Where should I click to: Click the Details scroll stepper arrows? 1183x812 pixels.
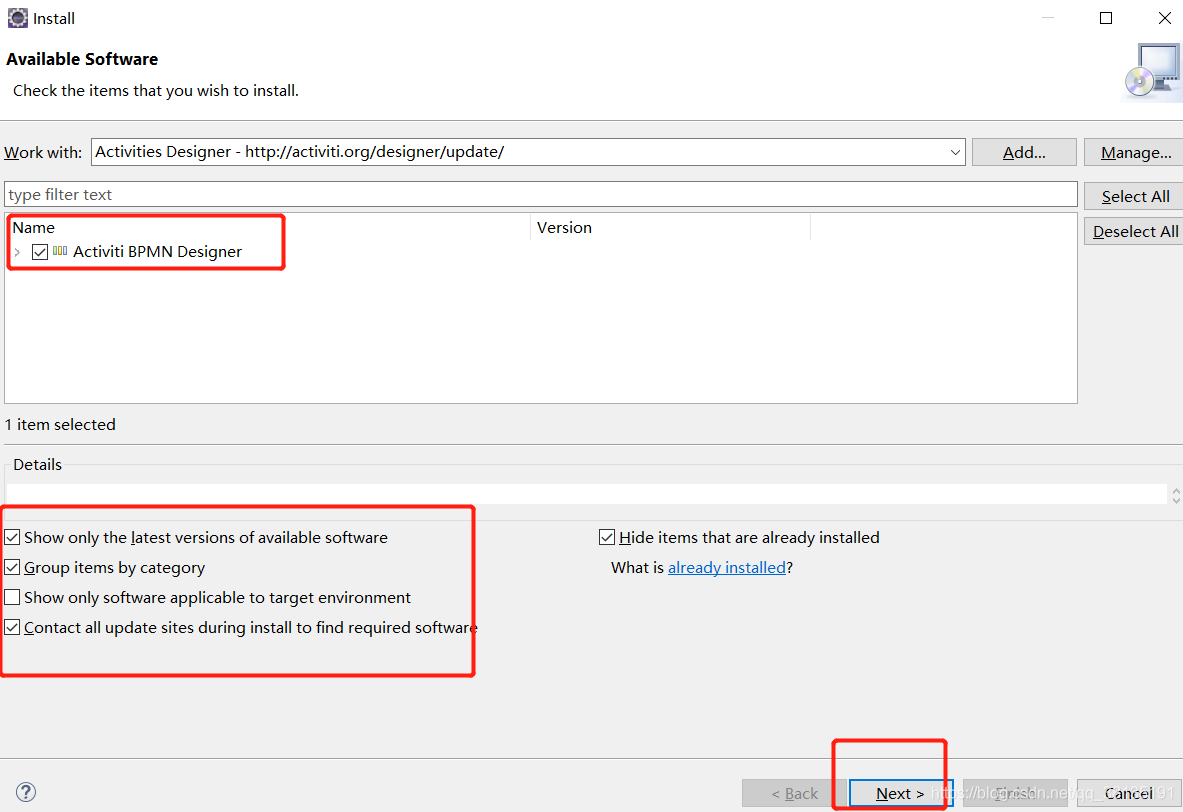[1175, 495]
